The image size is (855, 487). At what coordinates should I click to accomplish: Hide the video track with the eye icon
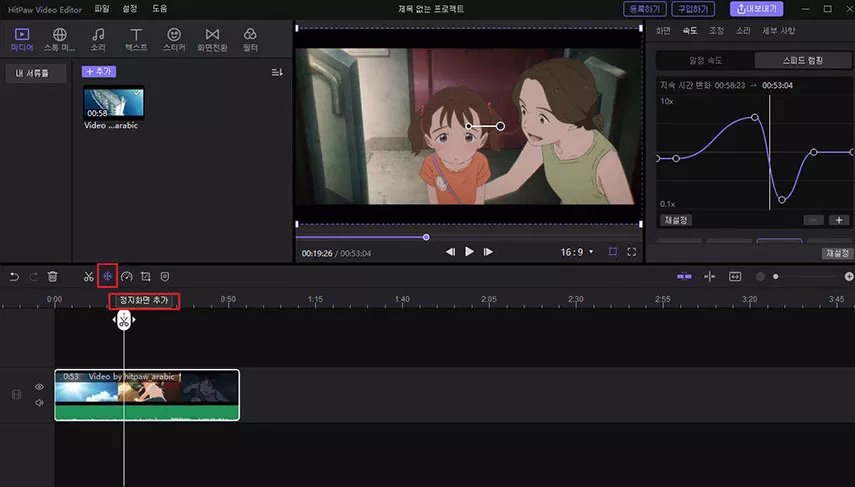[x=39, y=387]
